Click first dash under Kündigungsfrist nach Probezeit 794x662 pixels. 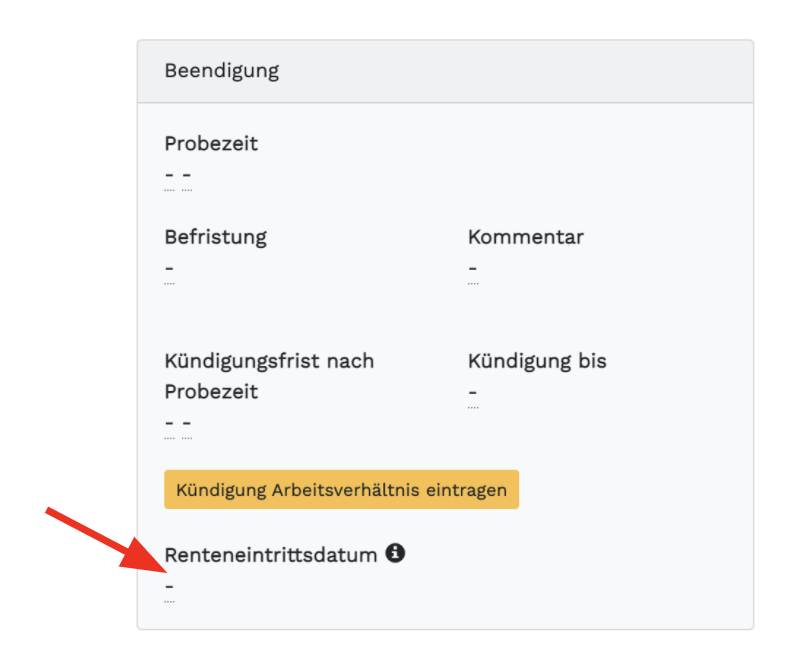(169, 424)
